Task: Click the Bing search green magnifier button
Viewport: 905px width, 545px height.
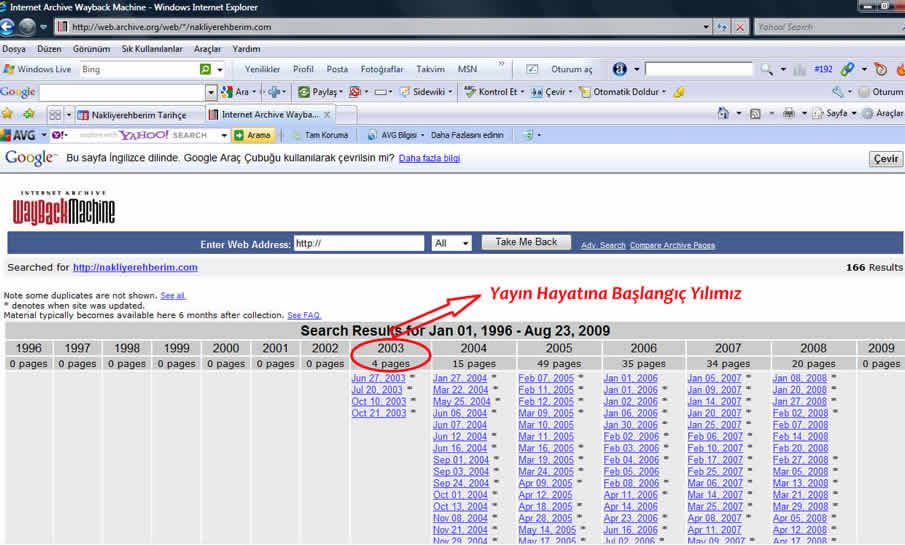Action: tap(205, 69)
